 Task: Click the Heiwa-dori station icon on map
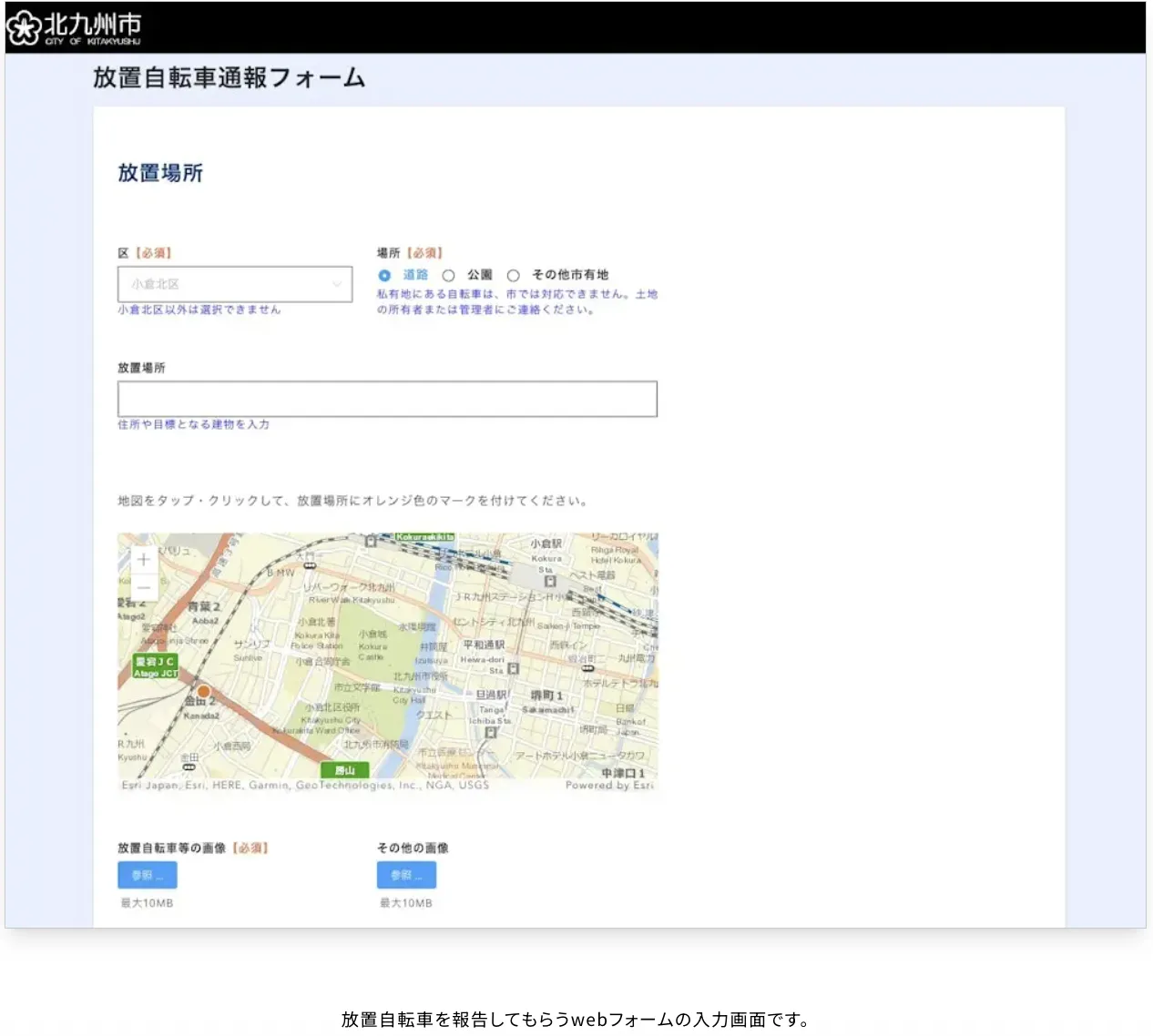pyautogui.click(x=513, y=668)
